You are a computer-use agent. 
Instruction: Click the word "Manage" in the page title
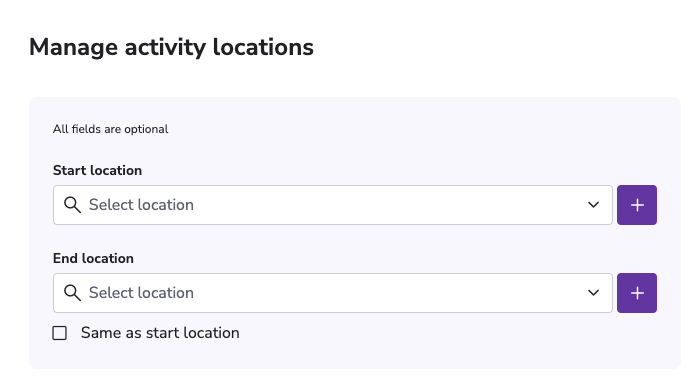(x=74, y=47)
